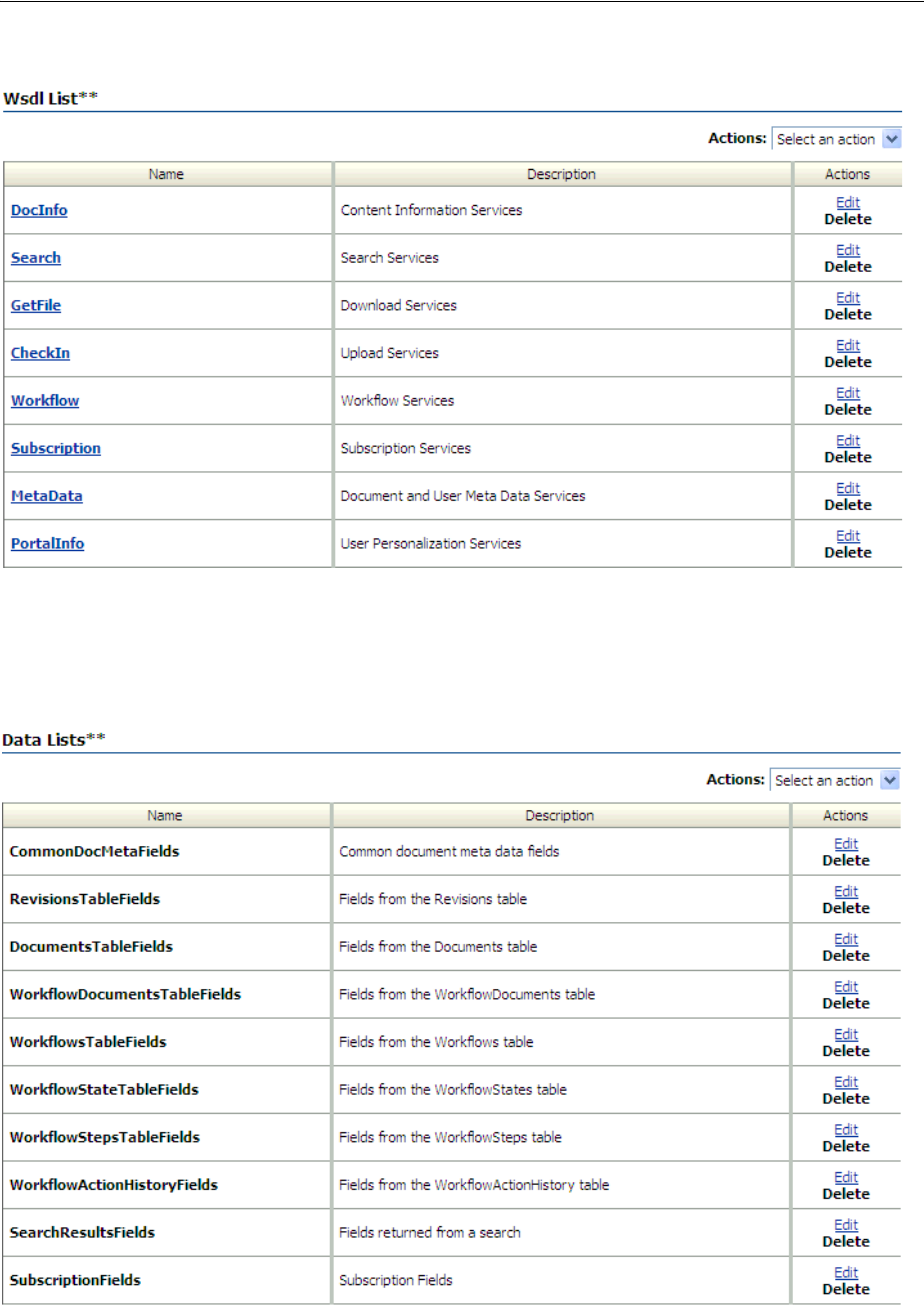Delete the WorkflowDocumentsTableFields data list

click(x=846, y=1003)
